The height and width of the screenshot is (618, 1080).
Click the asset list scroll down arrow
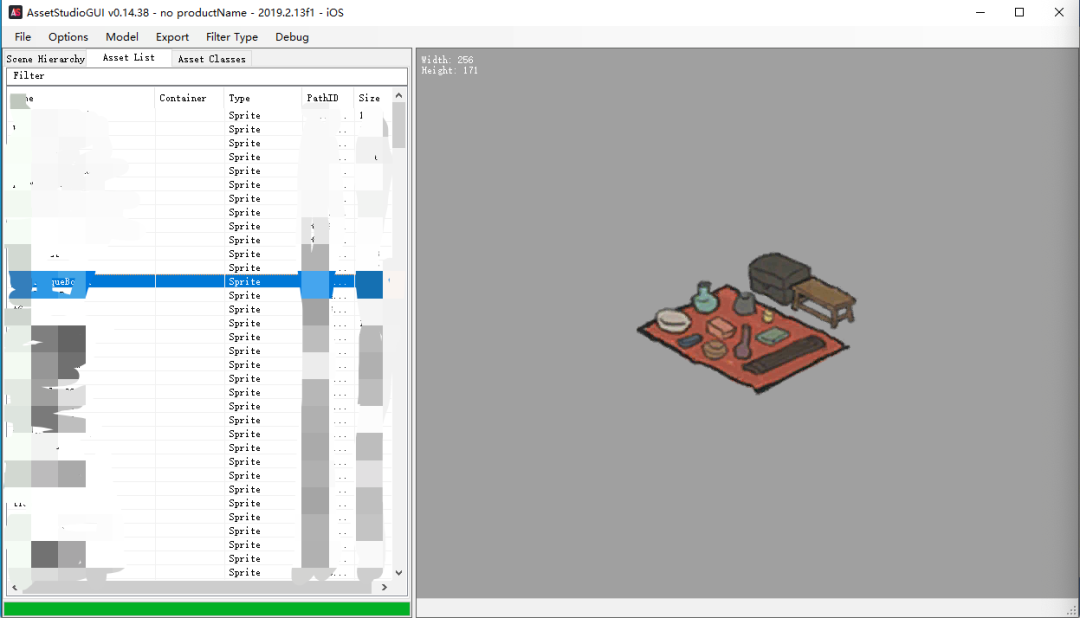[399, 573]
